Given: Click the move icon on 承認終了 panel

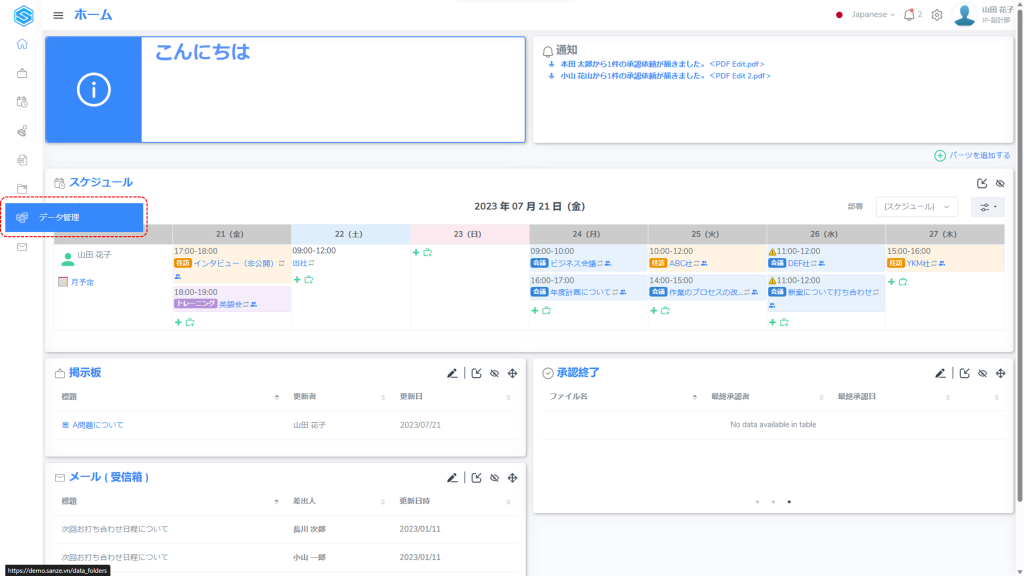Looking at the screenshot, I should (x=1000, y=373).
